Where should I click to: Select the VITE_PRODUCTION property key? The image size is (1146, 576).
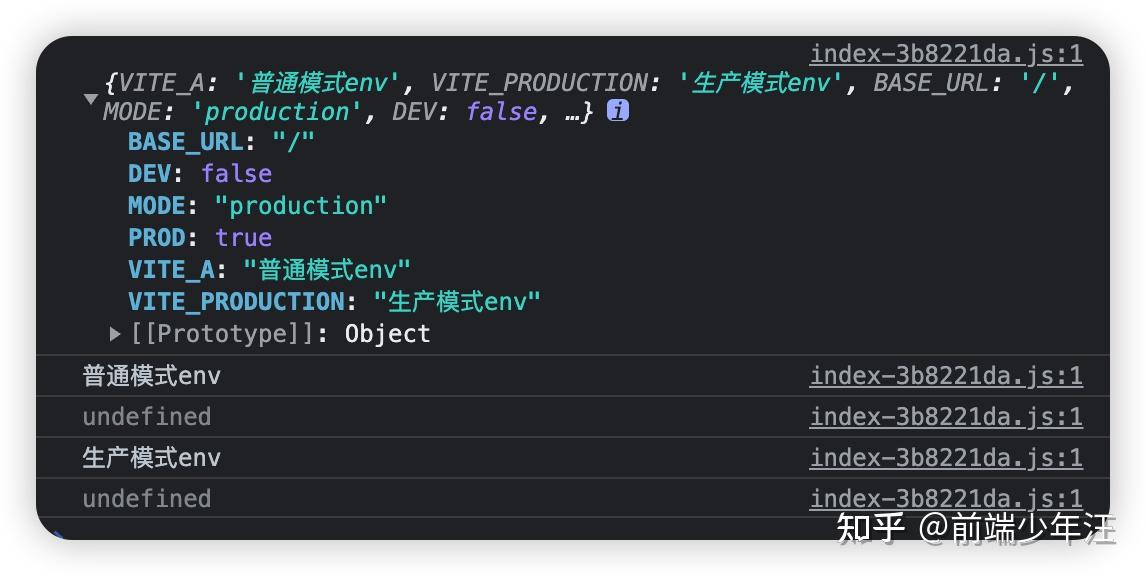[236, 302]
